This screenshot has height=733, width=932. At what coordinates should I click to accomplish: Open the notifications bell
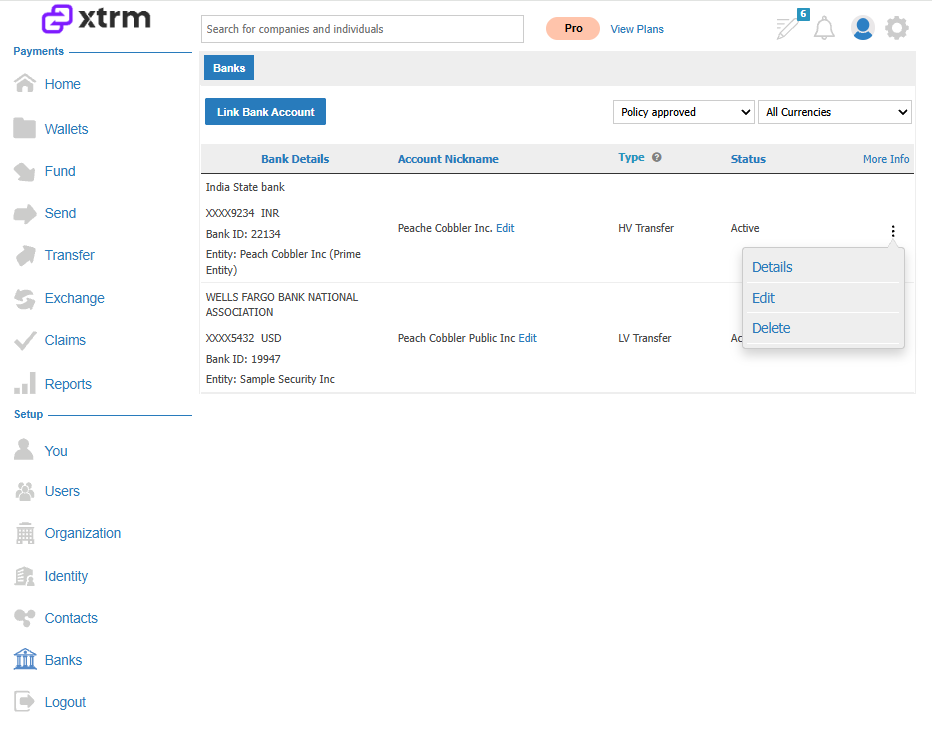click(x=824, y=28)
